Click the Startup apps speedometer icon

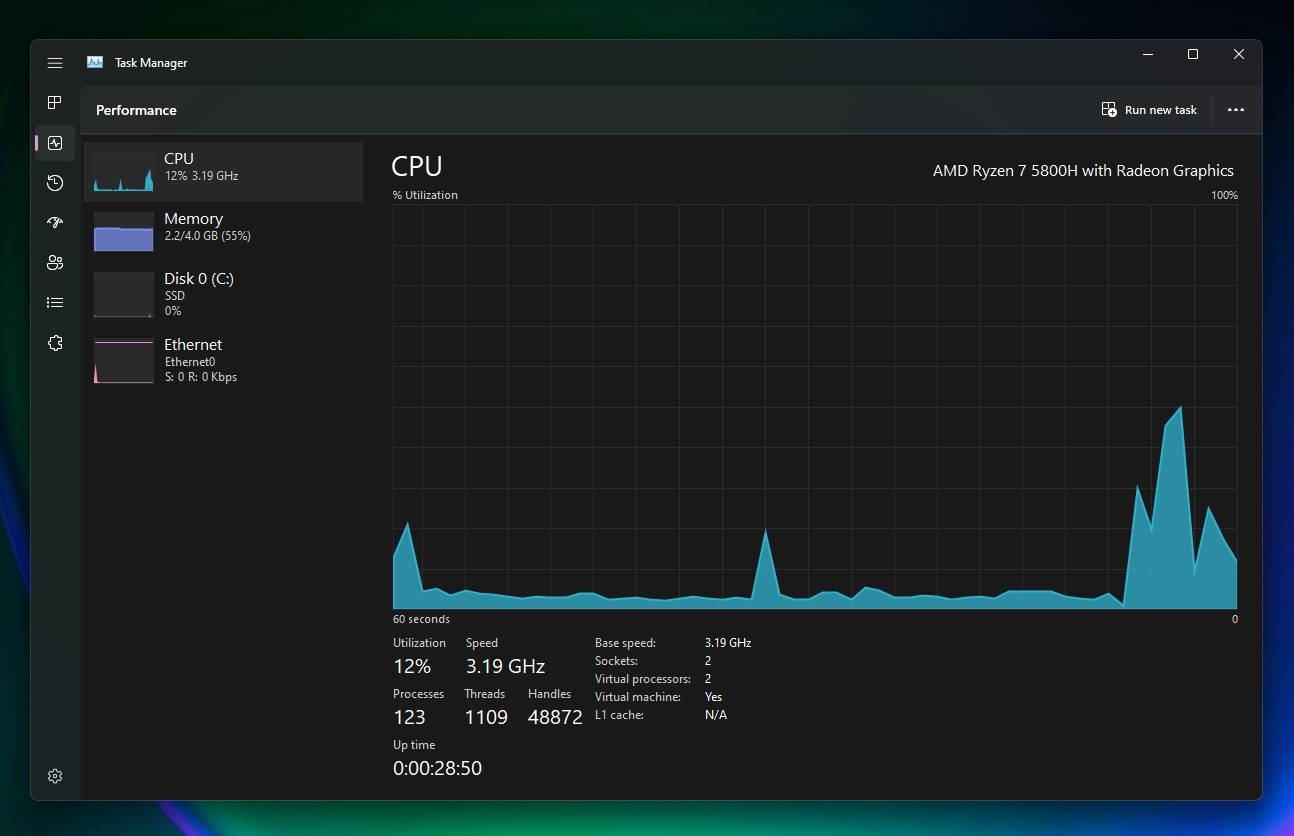coord(55,222)
